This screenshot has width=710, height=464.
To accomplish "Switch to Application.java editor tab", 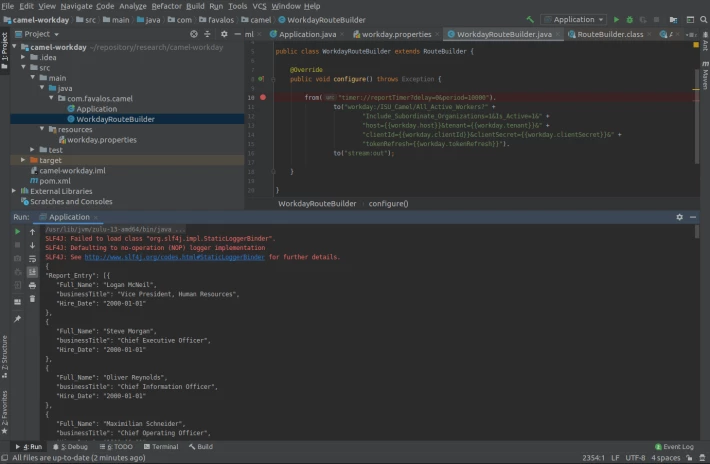I will point(307,34).
